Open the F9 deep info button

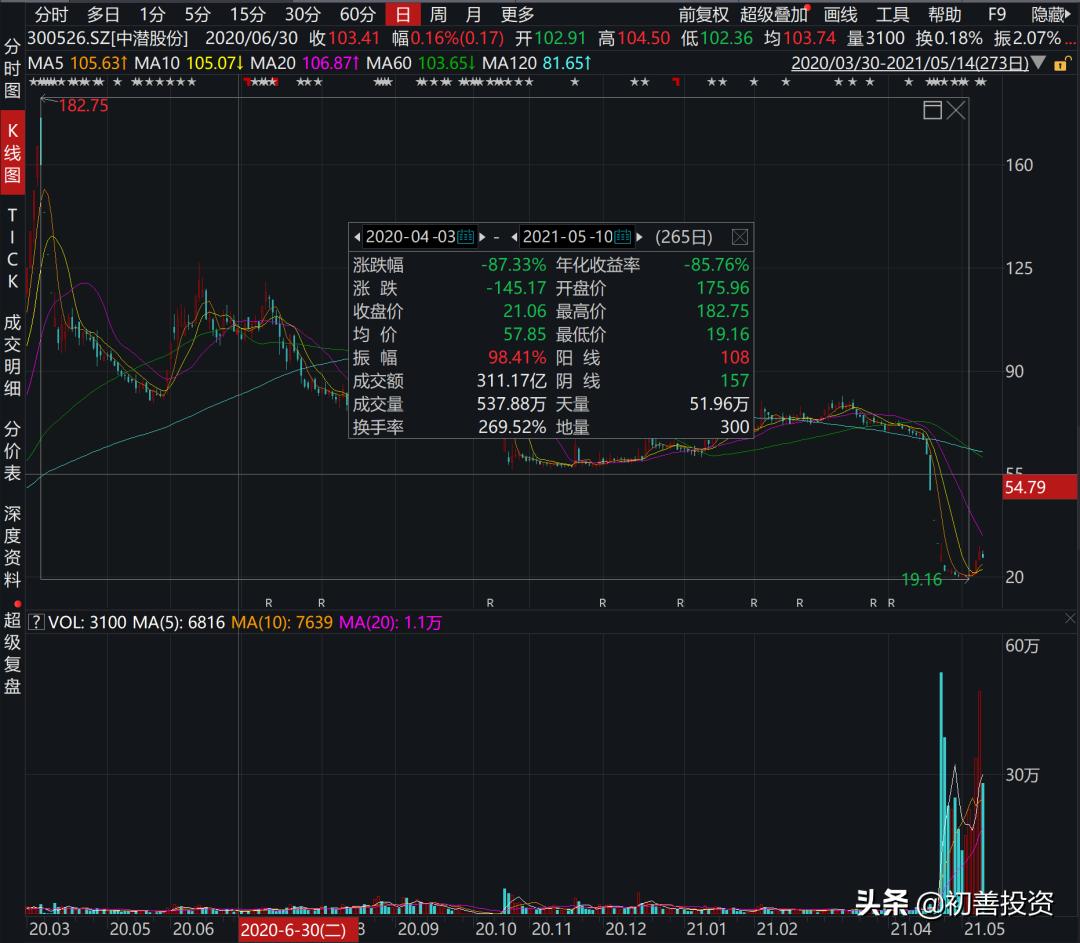coord(997,14)
